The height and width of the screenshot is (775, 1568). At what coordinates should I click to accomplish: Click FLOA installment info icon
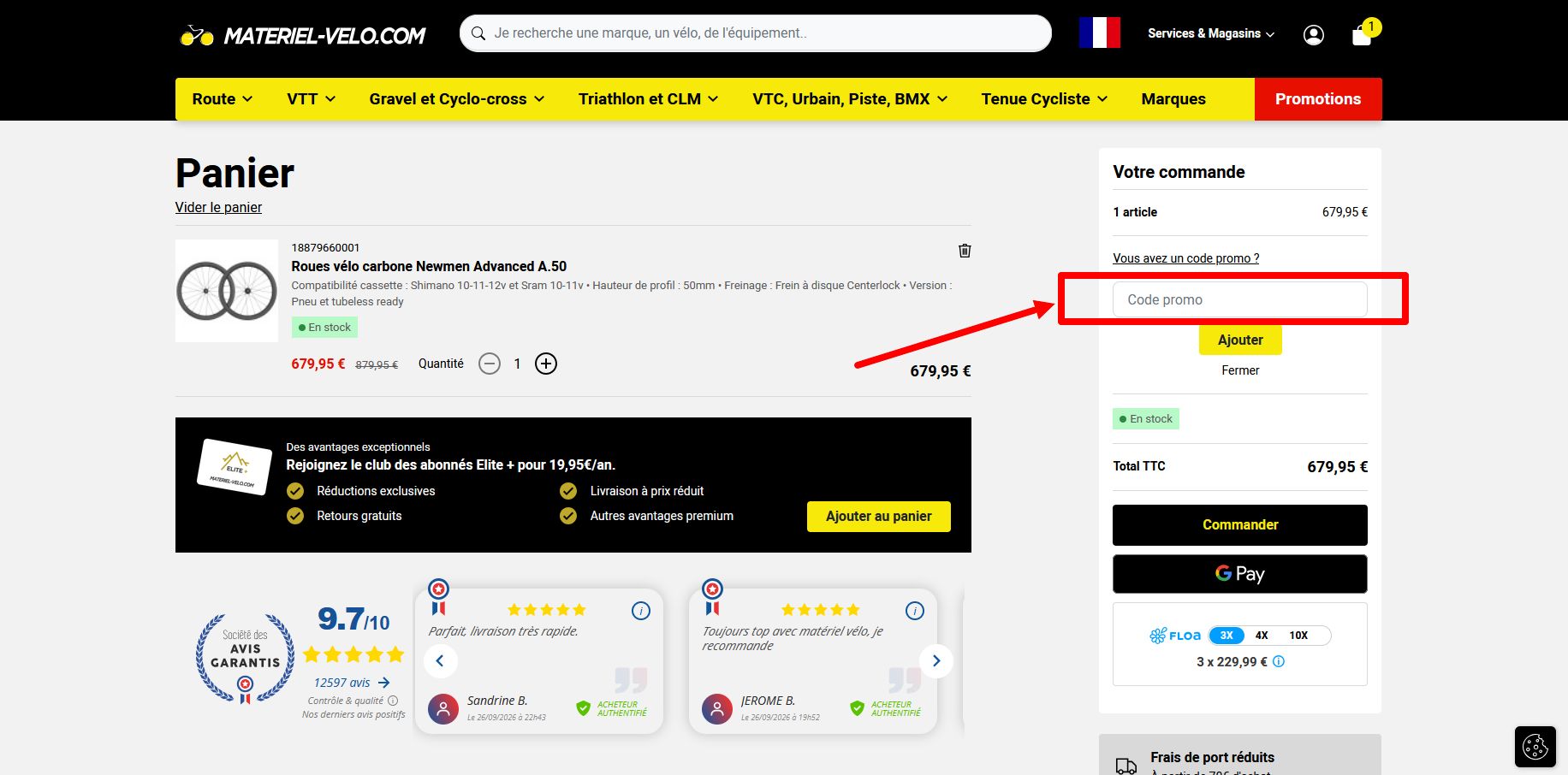click(x=1279, y=661)
